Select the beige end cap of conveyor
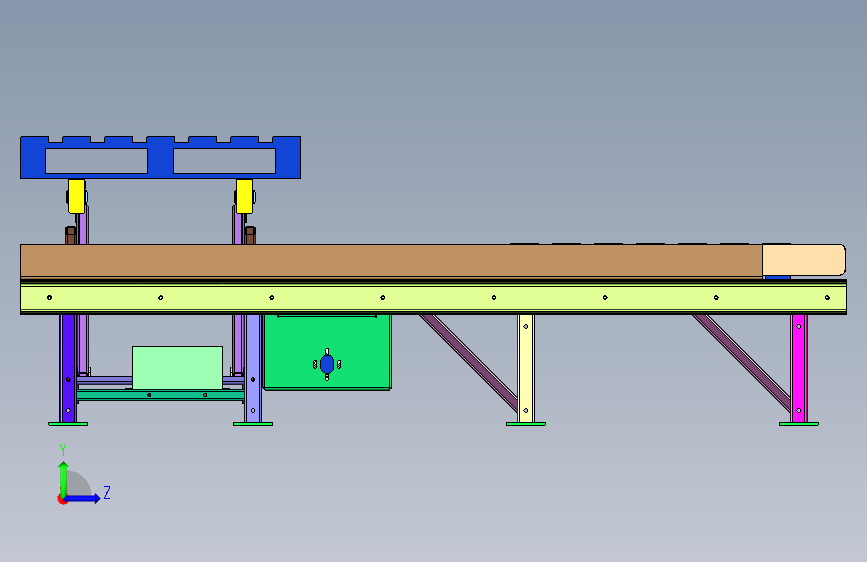Viewport: 867px width, 562px height. tap(803, 260)
